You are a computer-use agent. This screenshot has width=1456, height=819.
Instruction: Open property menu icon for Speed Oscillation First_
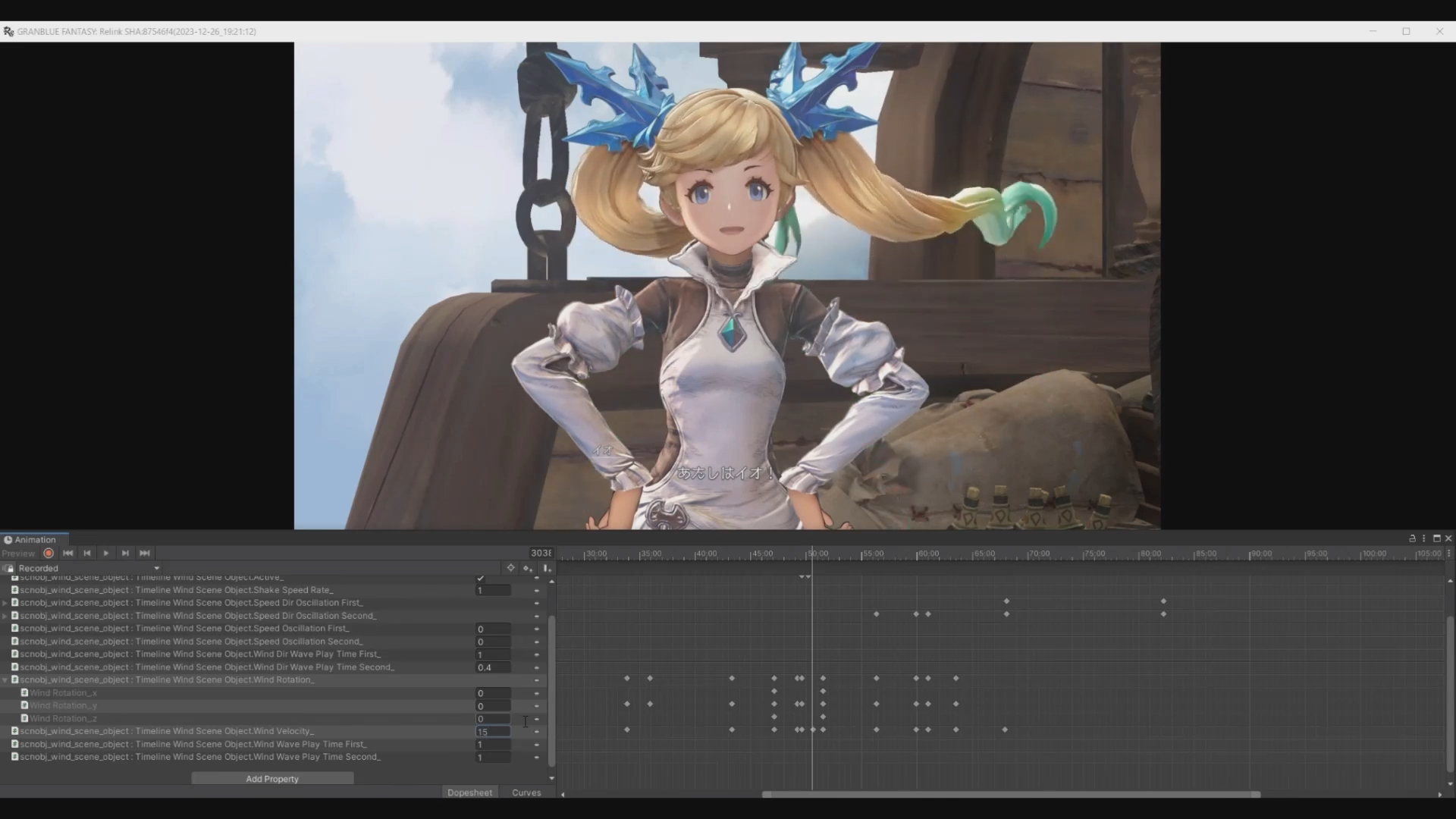536,629
